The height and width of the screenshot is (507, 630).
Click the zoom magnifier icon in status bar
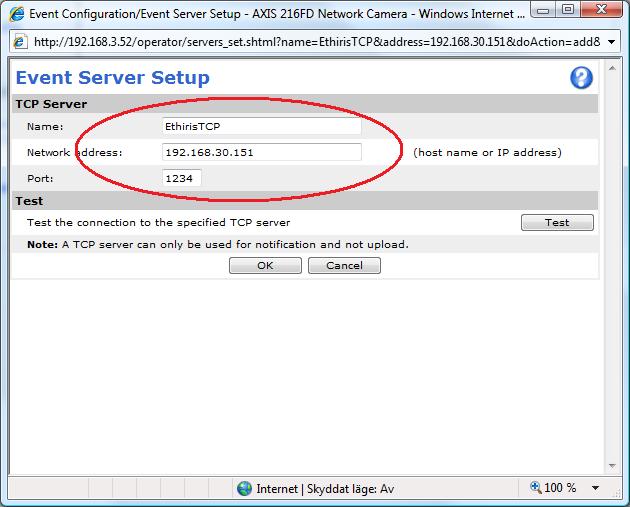coord(536,487)
